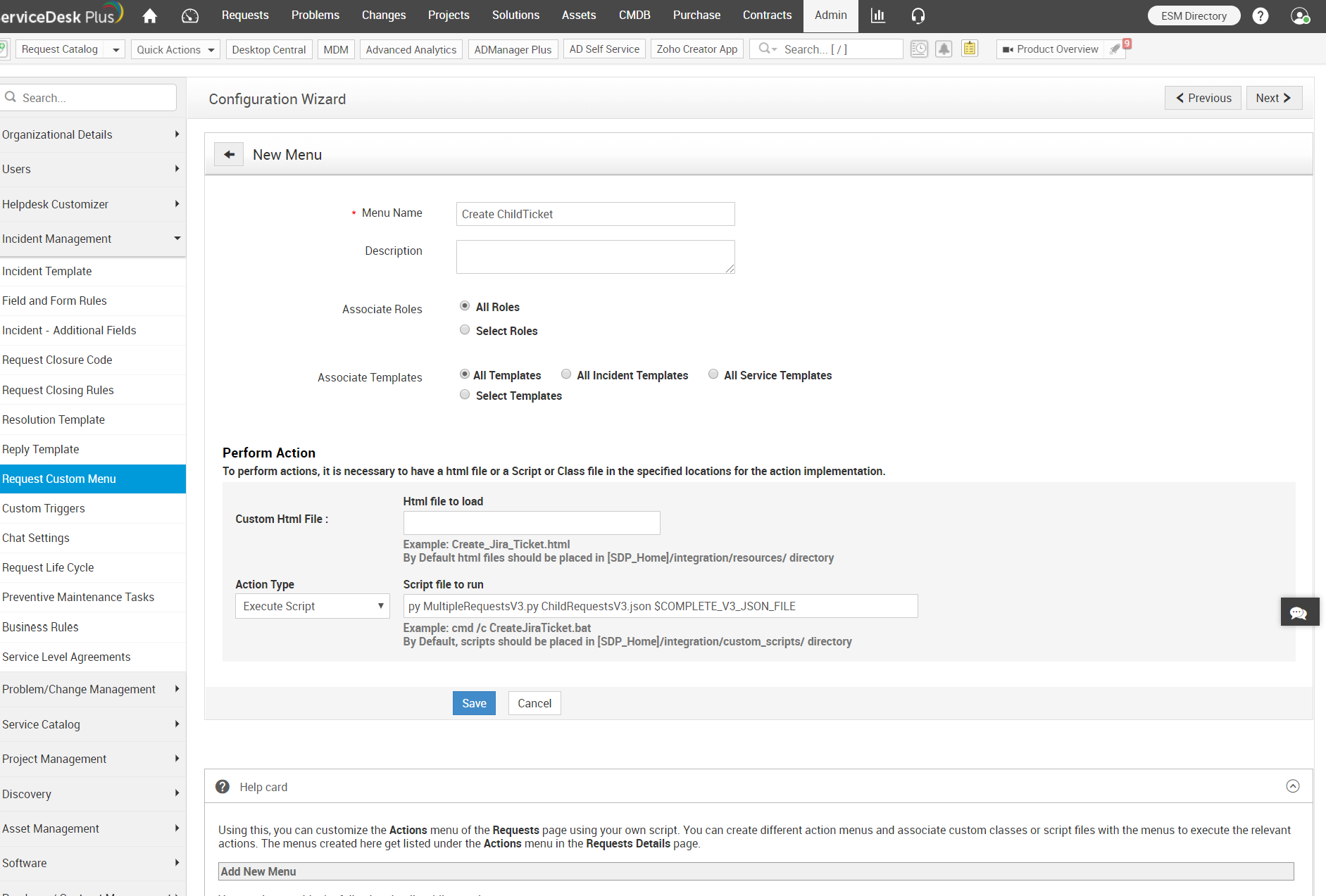Open the notifications bell icon

click(944, 49)
